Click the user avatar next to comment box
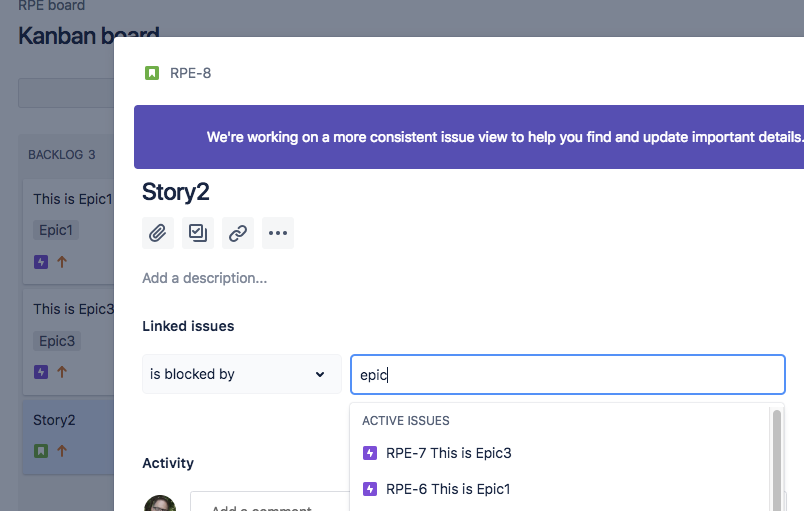This screenshot has height=511, width=804. tap(160, 503)
